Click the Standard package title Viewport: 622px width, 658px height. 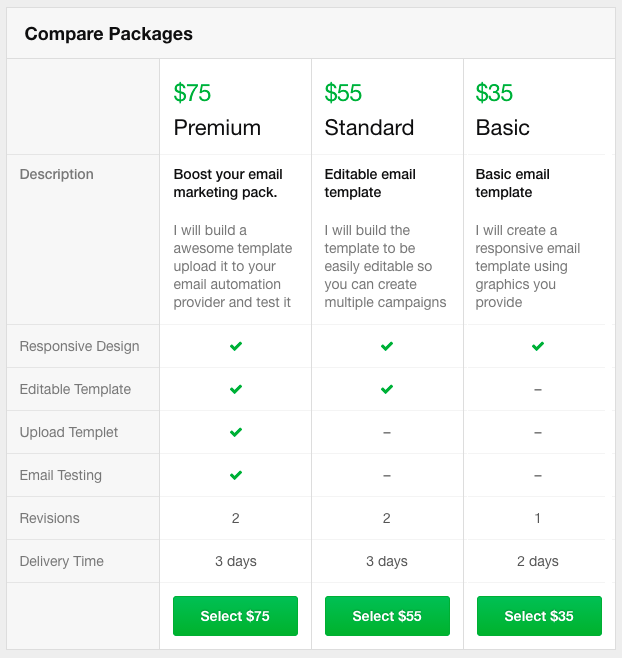[369, 128]
